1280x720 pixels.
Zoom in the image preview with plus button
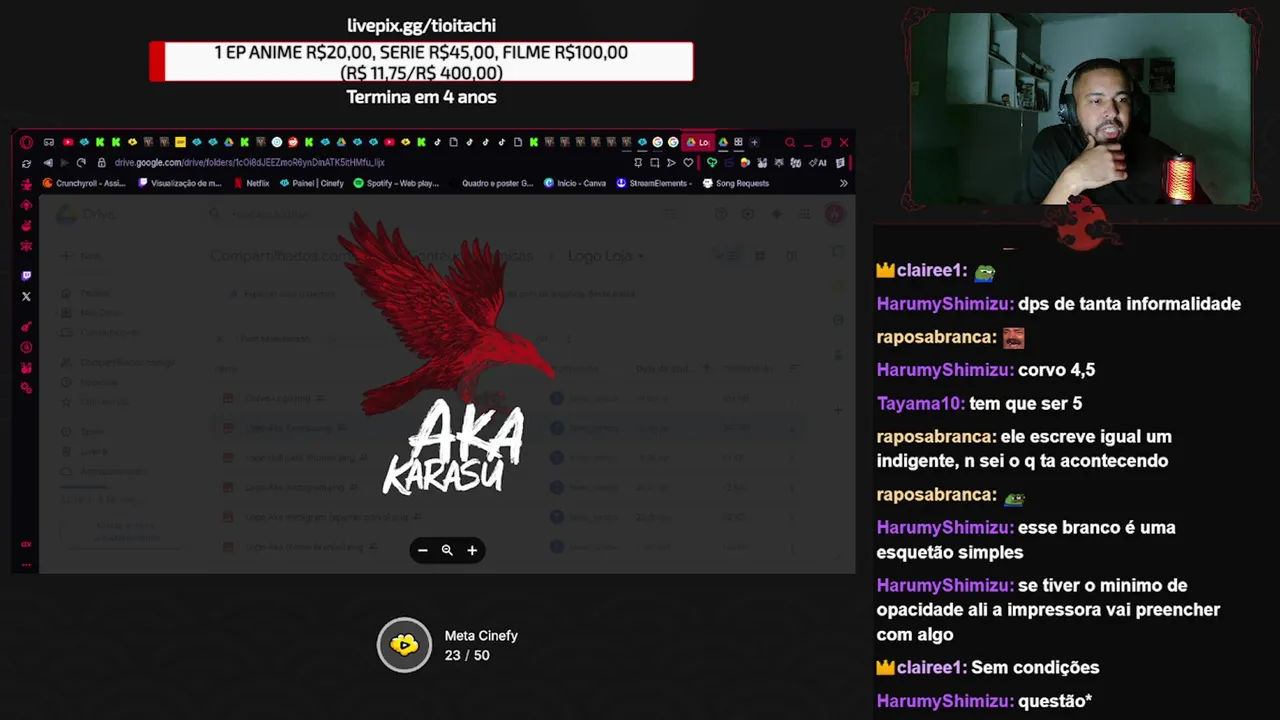pyautogui.click(x=472, y=550)
